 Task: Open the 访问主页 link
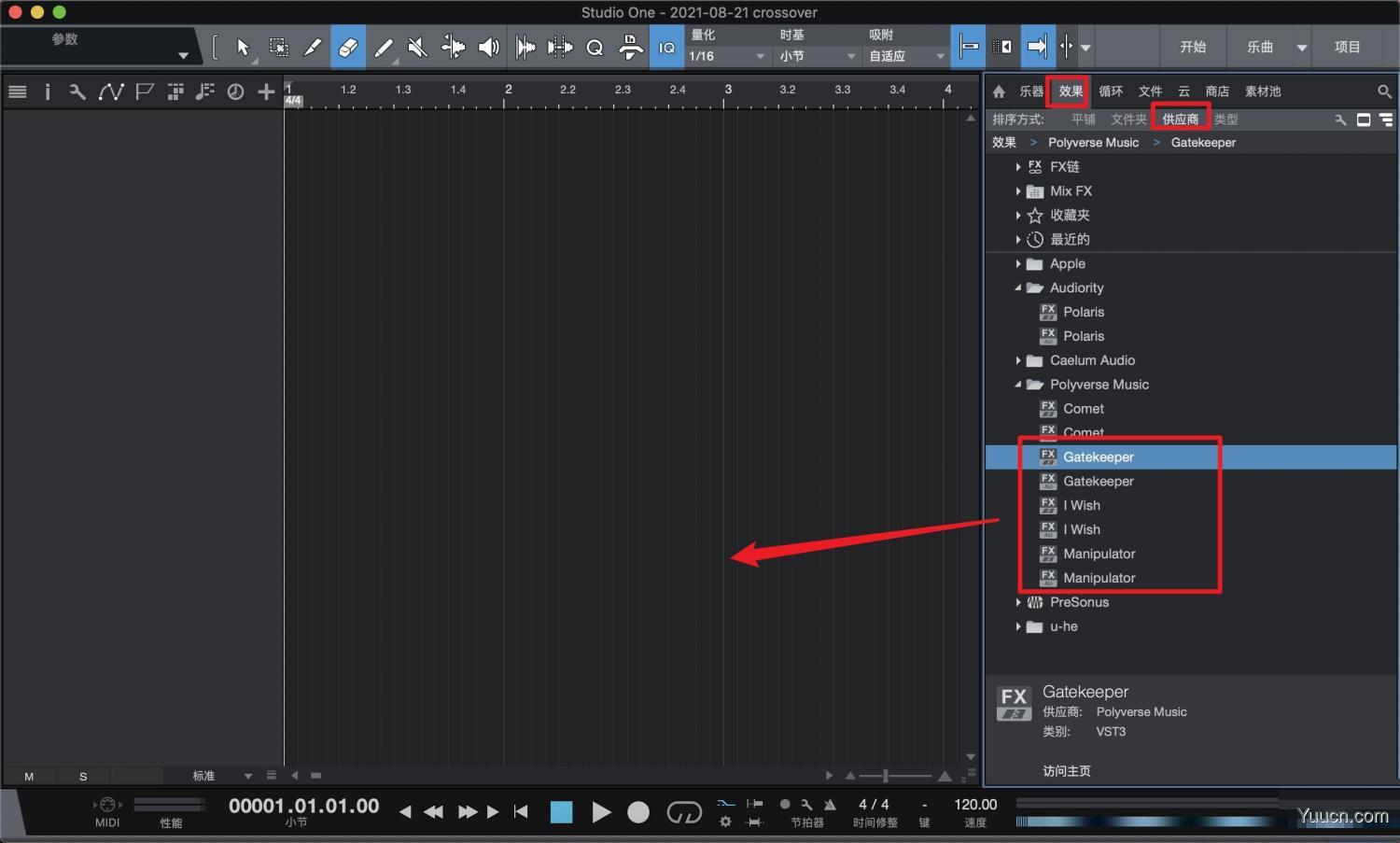tap(1067, 771)
